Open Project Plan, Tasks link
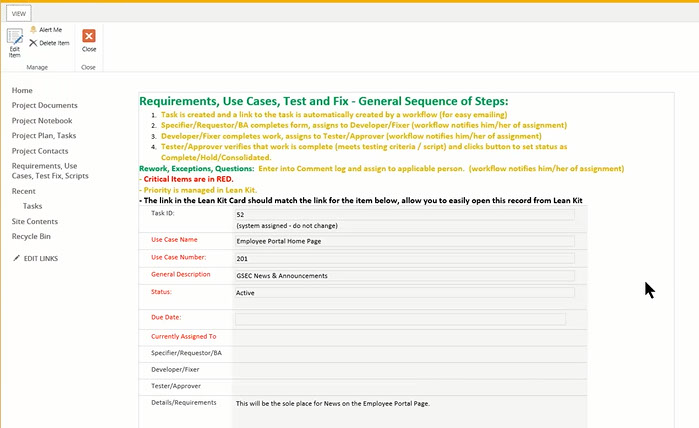Screen dimensions: 699x428 [43, 135]
